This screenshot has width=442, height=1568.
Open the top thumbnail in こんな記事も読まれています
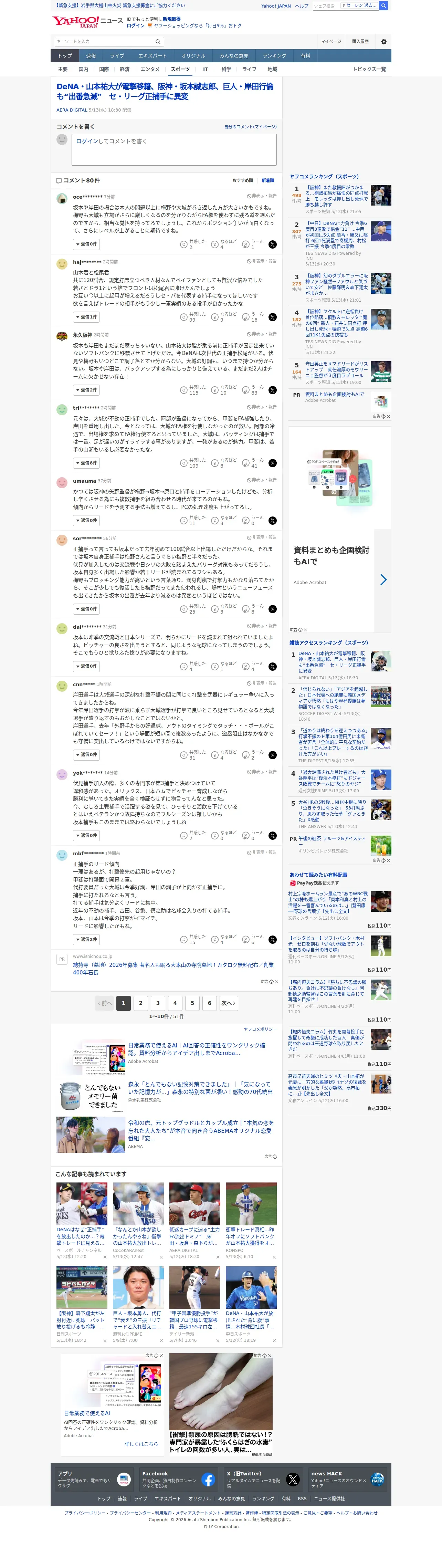[82, 1204]
